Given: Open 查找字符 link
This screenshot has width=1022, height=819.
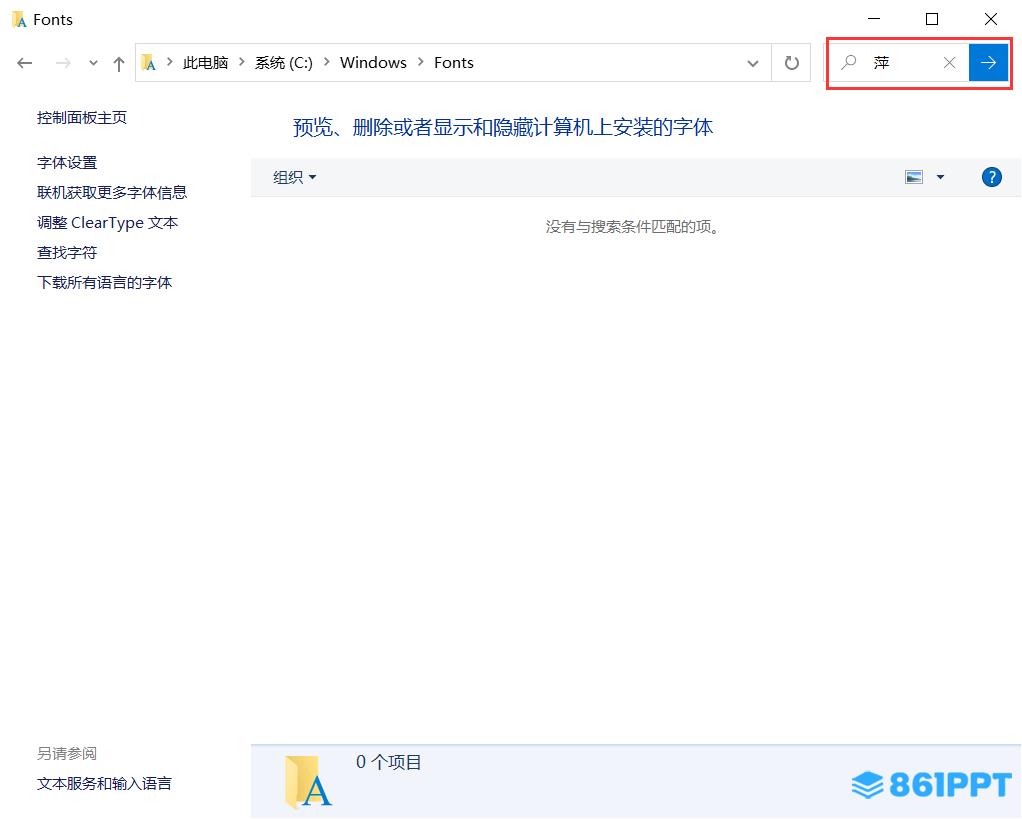Looking at the screenshot, I should coord(66,253).
